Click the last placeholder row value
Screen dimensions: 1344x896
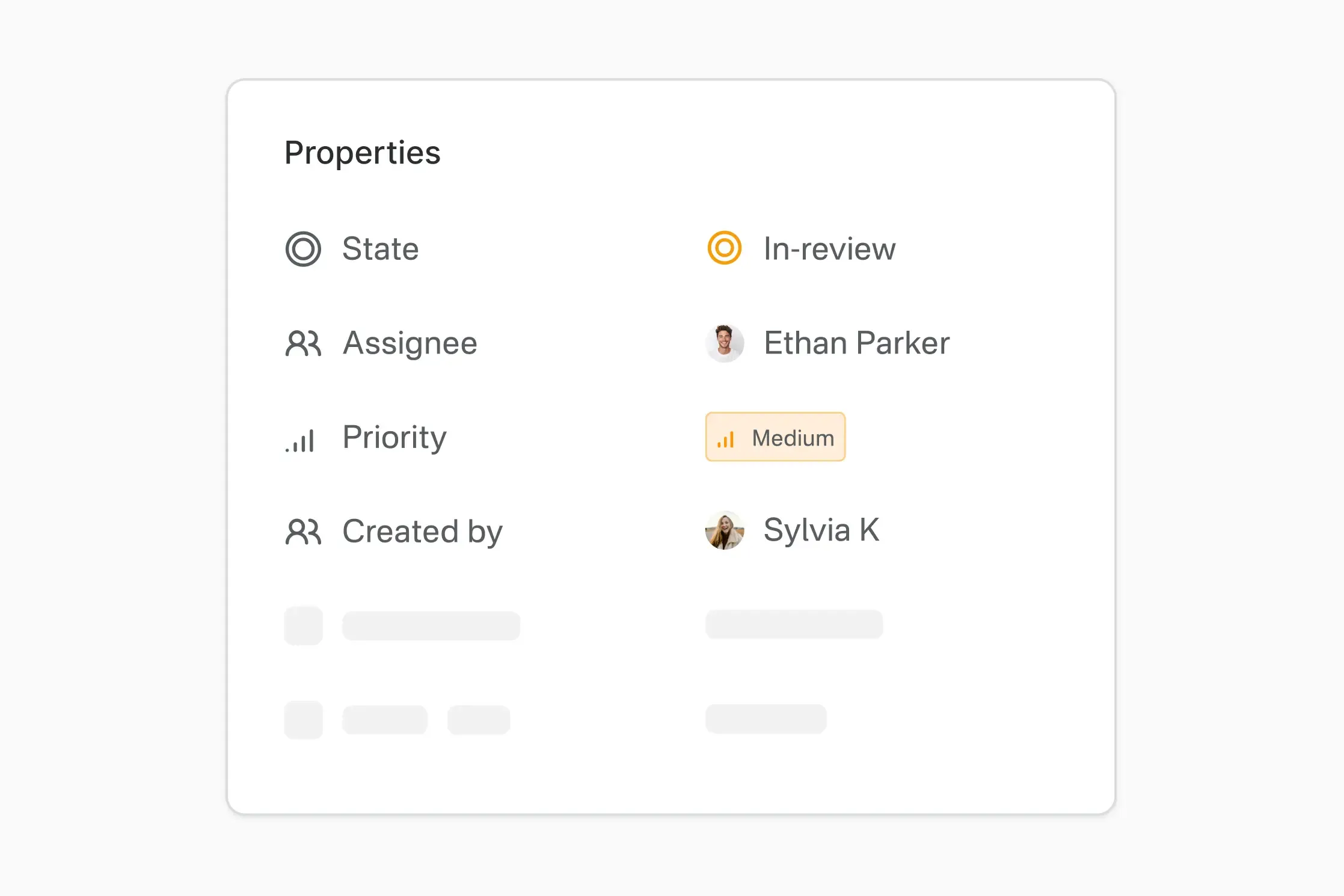click(766, 719)
